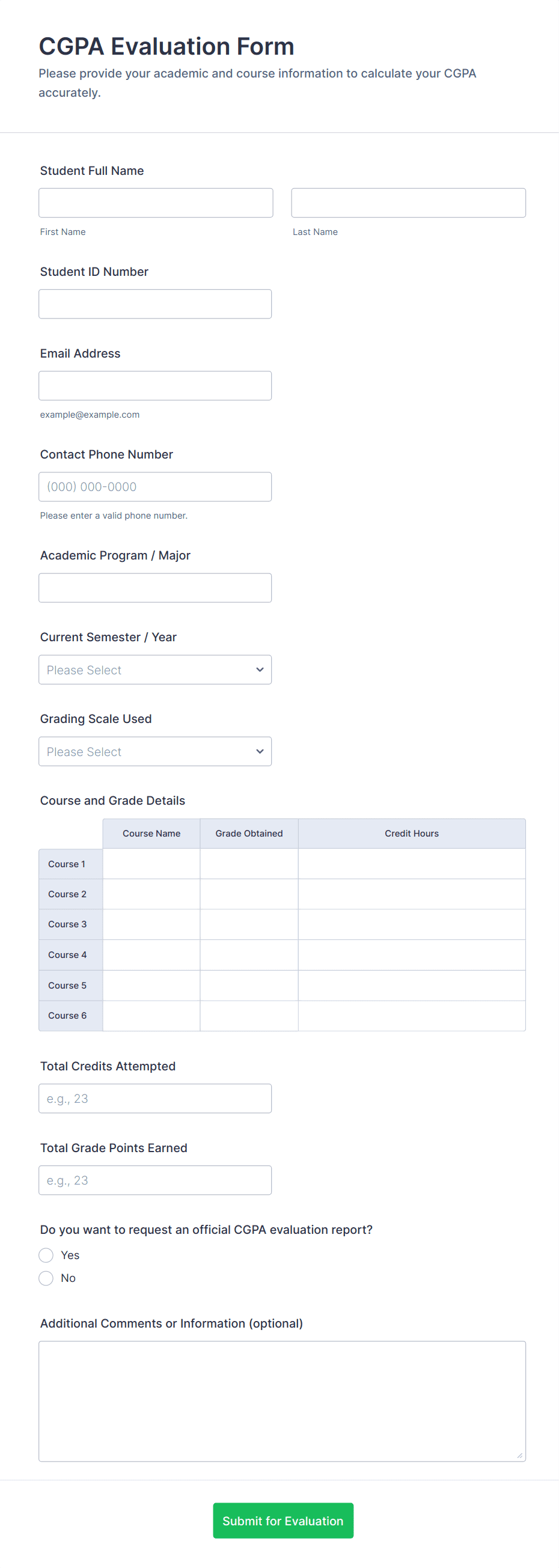Screen dimensions: 559x1568
Task: Select Course 6 Course Name cell
Action: (151, 1015)
